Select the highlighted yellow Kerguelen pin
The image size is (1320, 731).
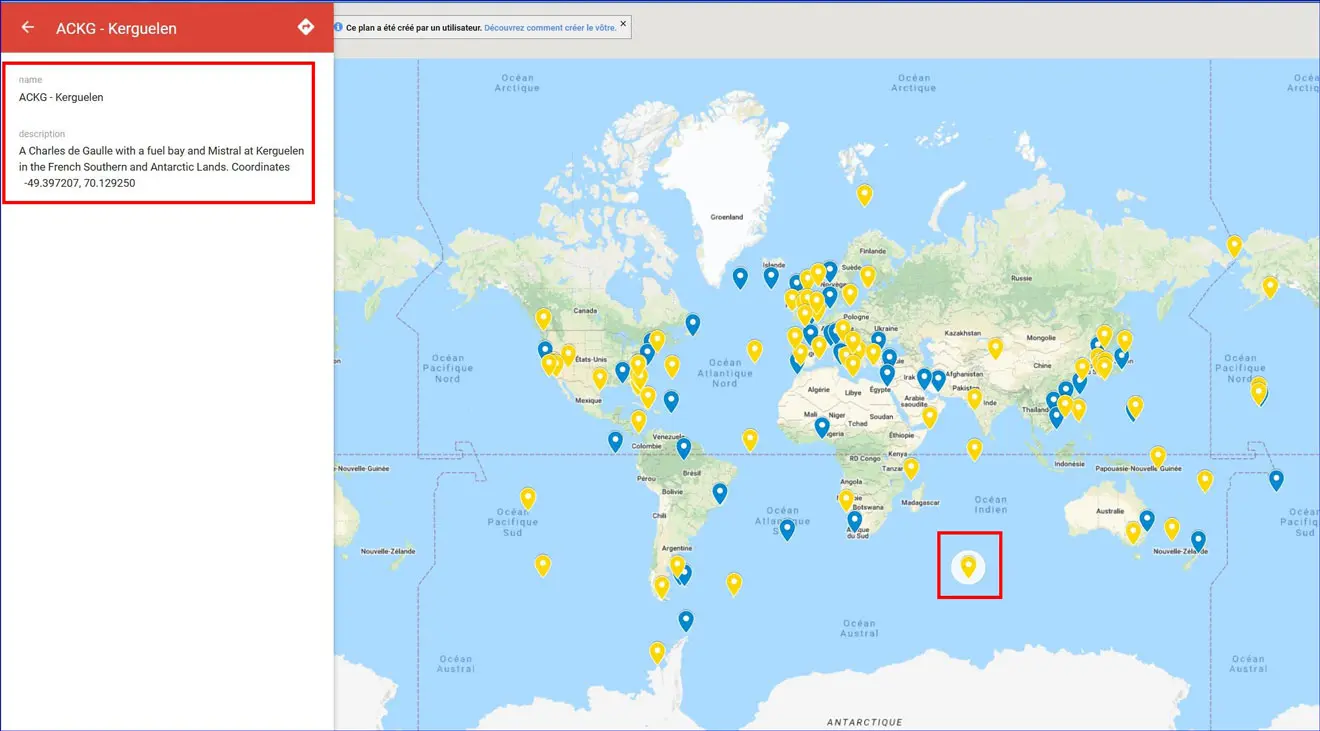click(x=968, y=567)
